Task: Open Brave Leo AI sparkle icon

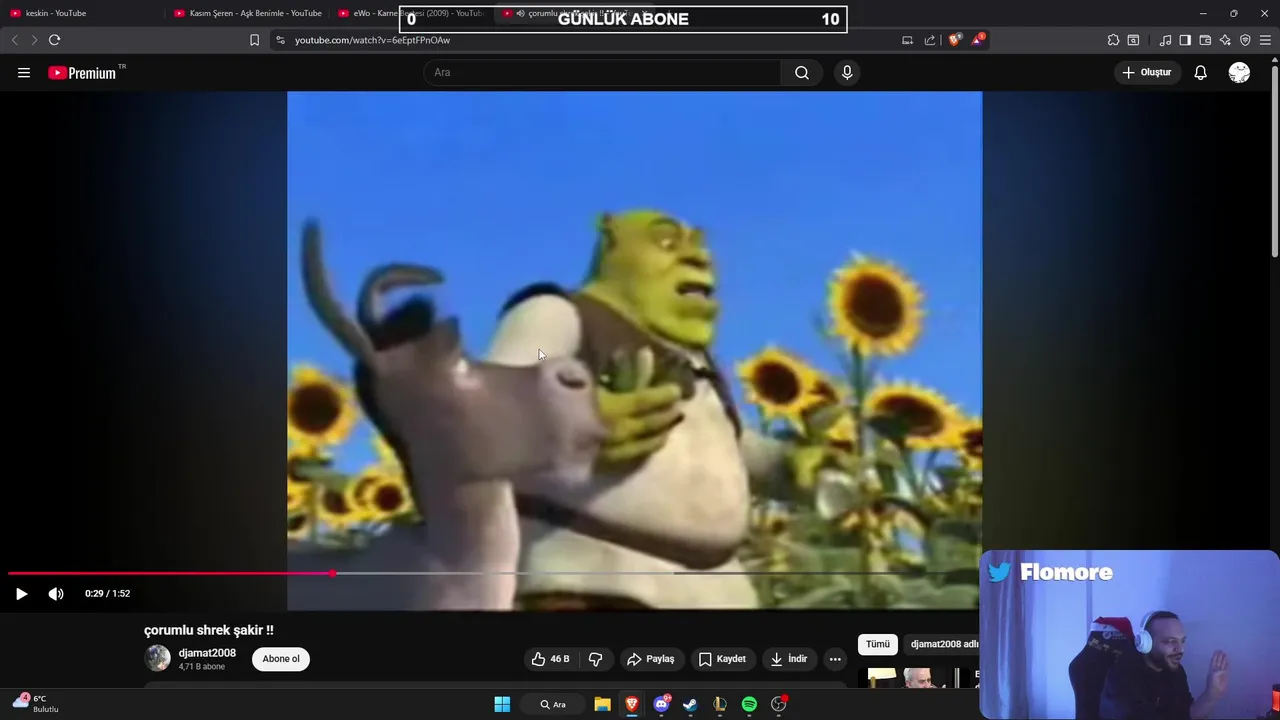Action: (1225, 40)
